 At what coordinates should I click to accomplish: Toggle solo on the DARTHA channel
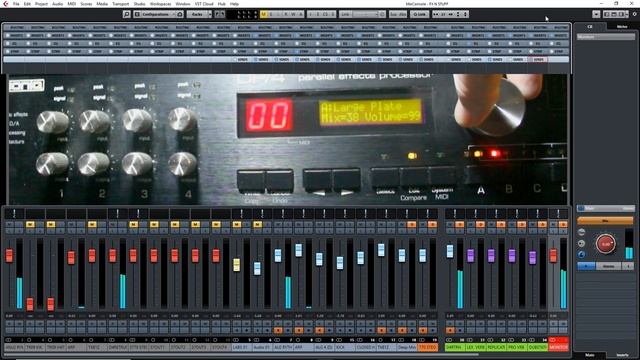459,224
